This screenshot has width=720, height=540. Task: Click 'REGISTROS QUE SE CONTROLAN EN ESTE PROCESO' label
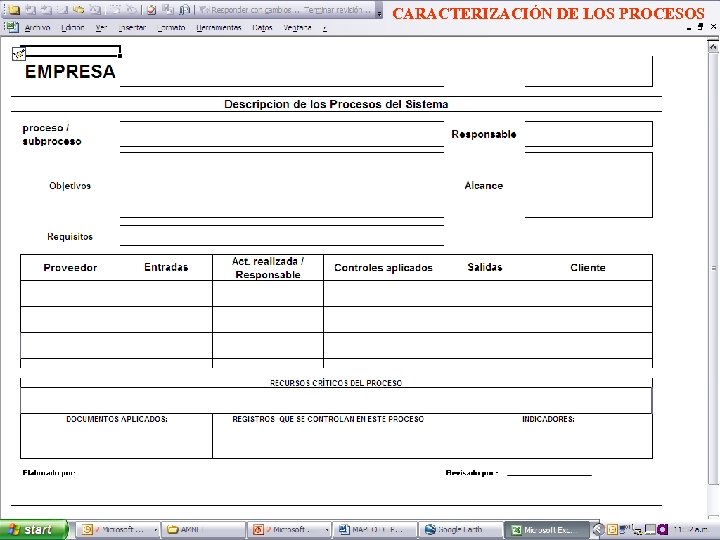[328, 419]
